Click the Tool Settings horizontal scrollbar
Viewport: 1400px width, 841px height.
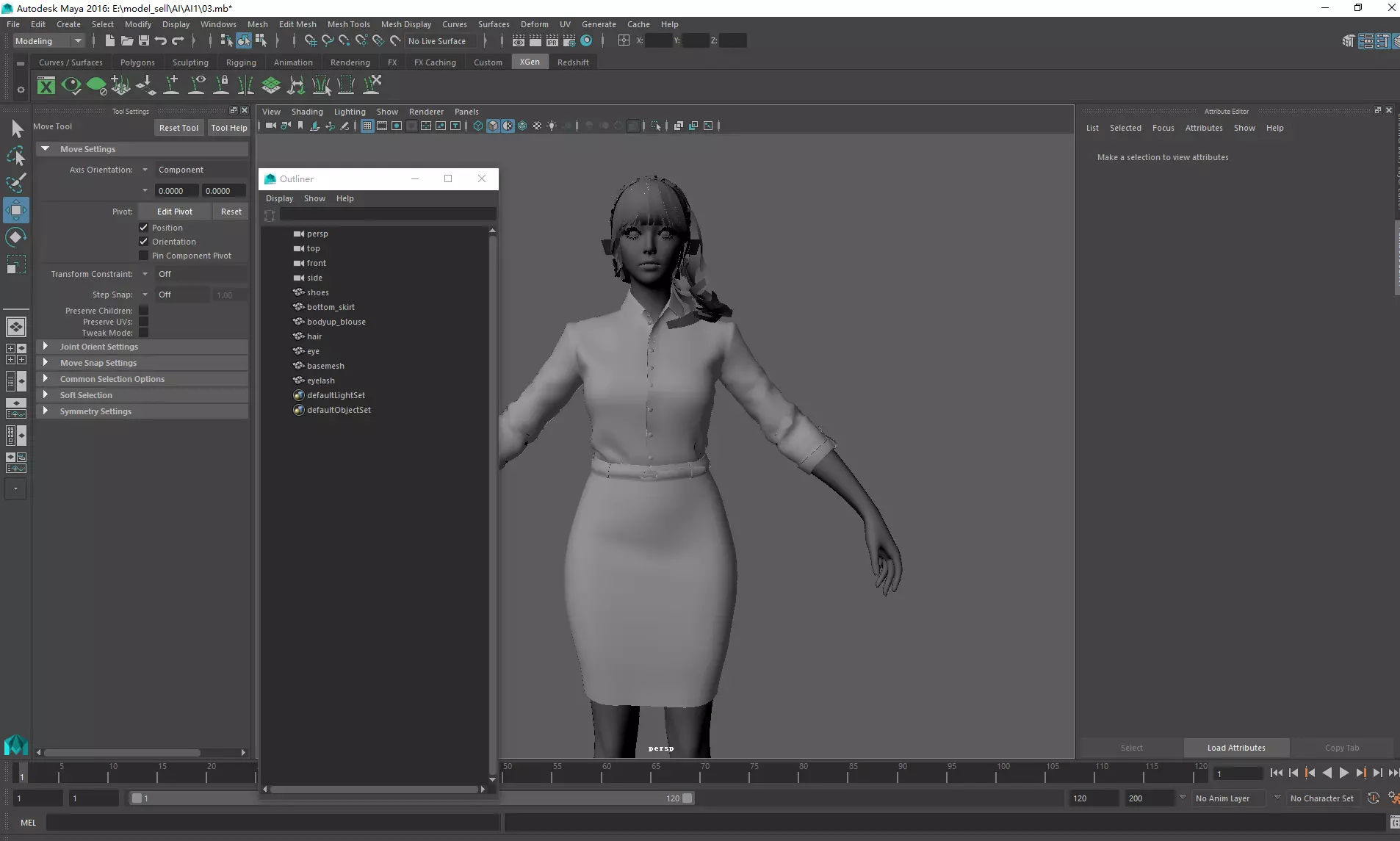click(x=122, y=753)
